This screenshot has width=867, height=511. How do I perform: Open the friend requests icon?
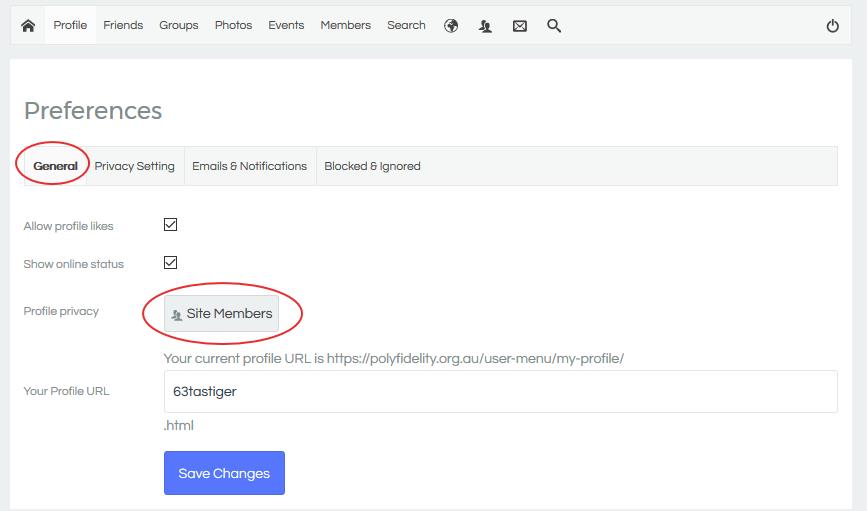point(485,26)
